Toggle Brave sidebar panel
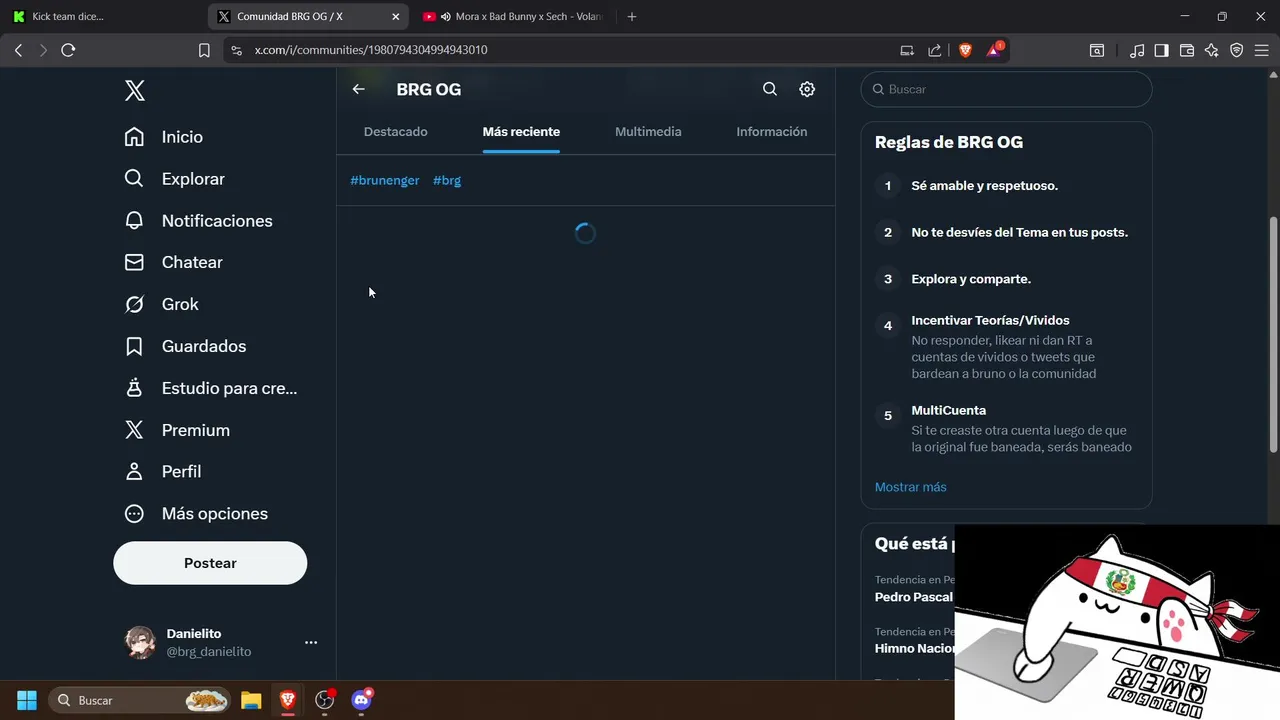 [x=1162, y=50]
